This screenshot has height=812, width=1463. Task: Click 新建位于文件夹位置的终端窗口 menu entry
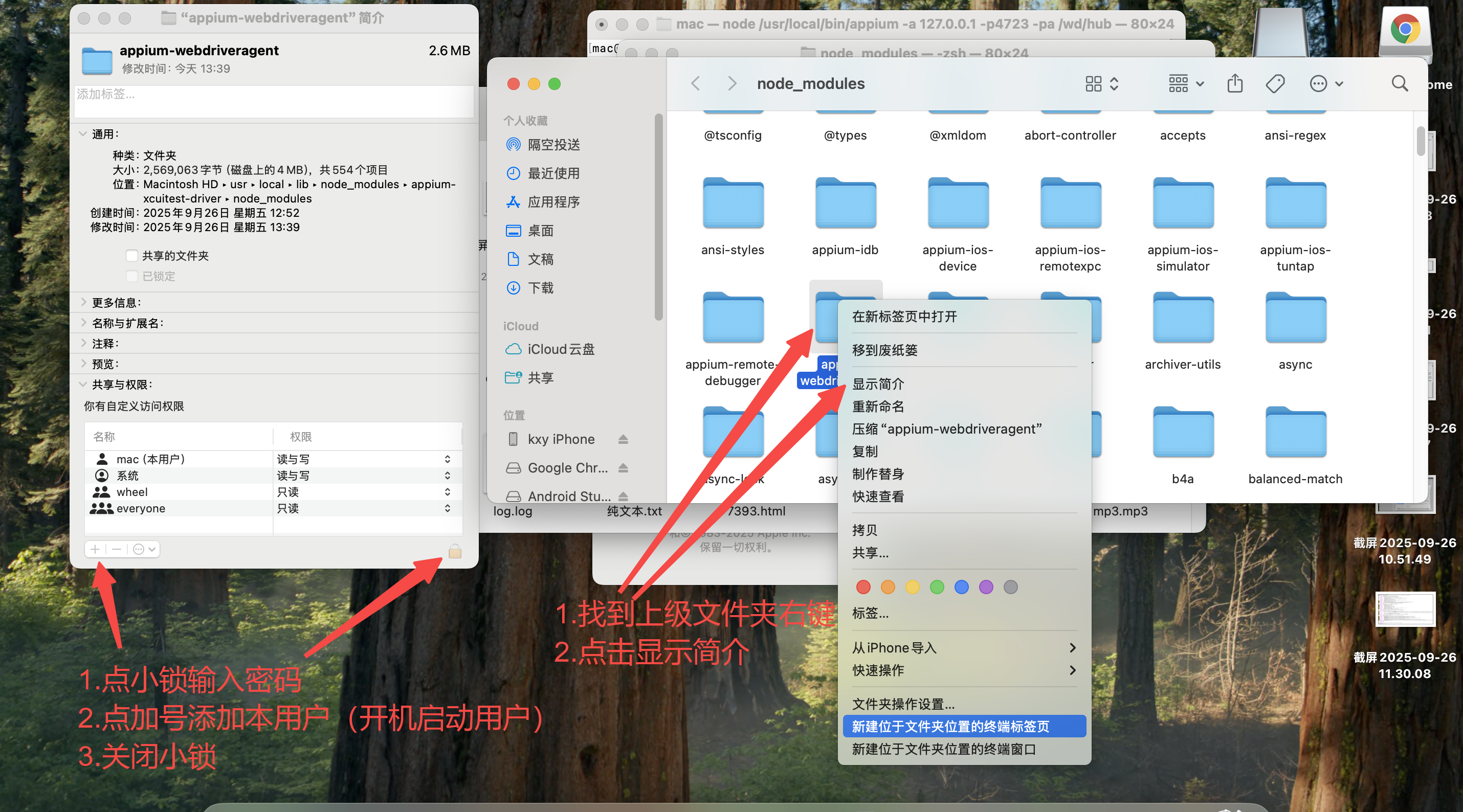click(x=944, y=749)
